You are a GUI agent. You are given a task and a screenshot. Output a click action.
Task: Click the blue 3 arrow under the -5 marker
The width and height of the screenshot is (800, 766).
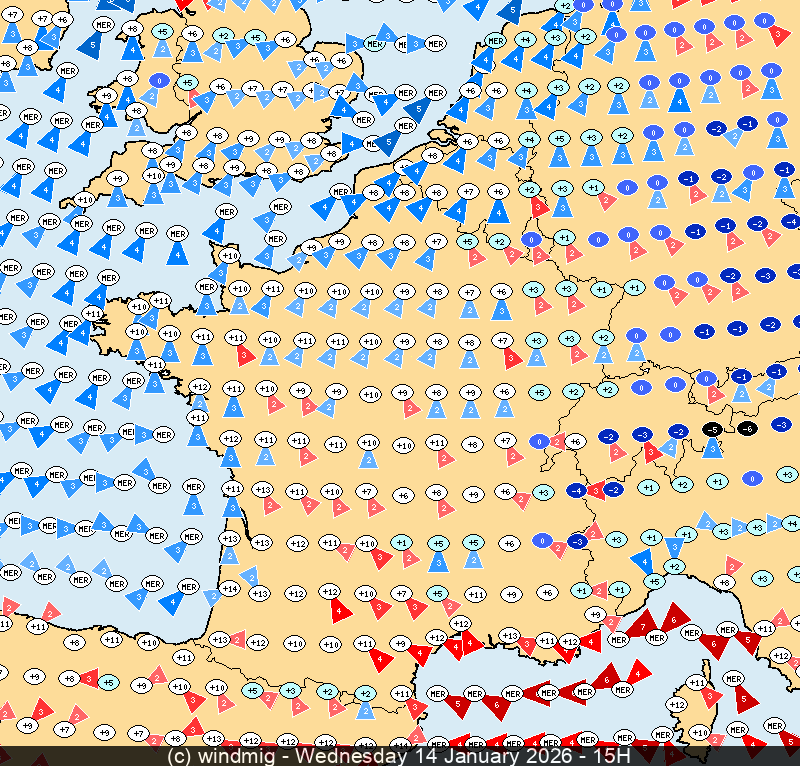tap(712, 448)
